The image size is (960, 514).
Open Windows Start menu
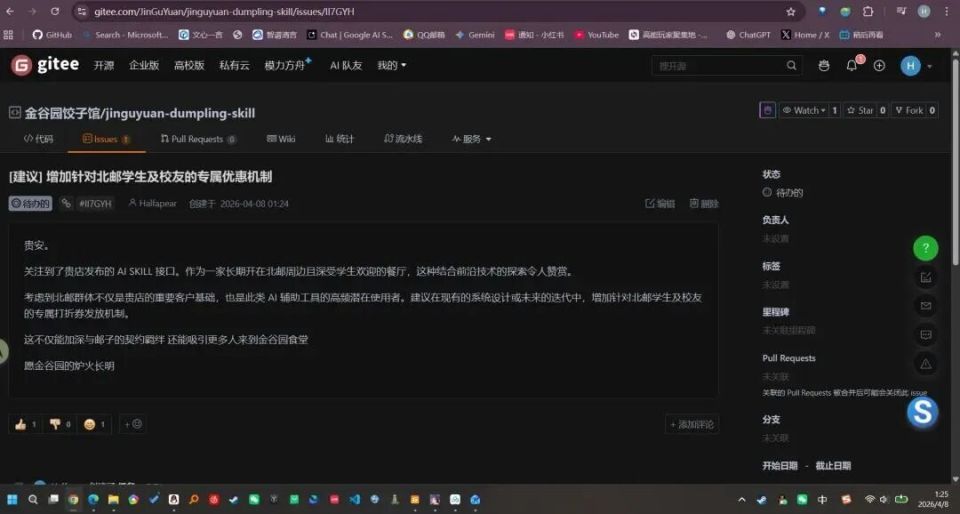tap(12, 499)
